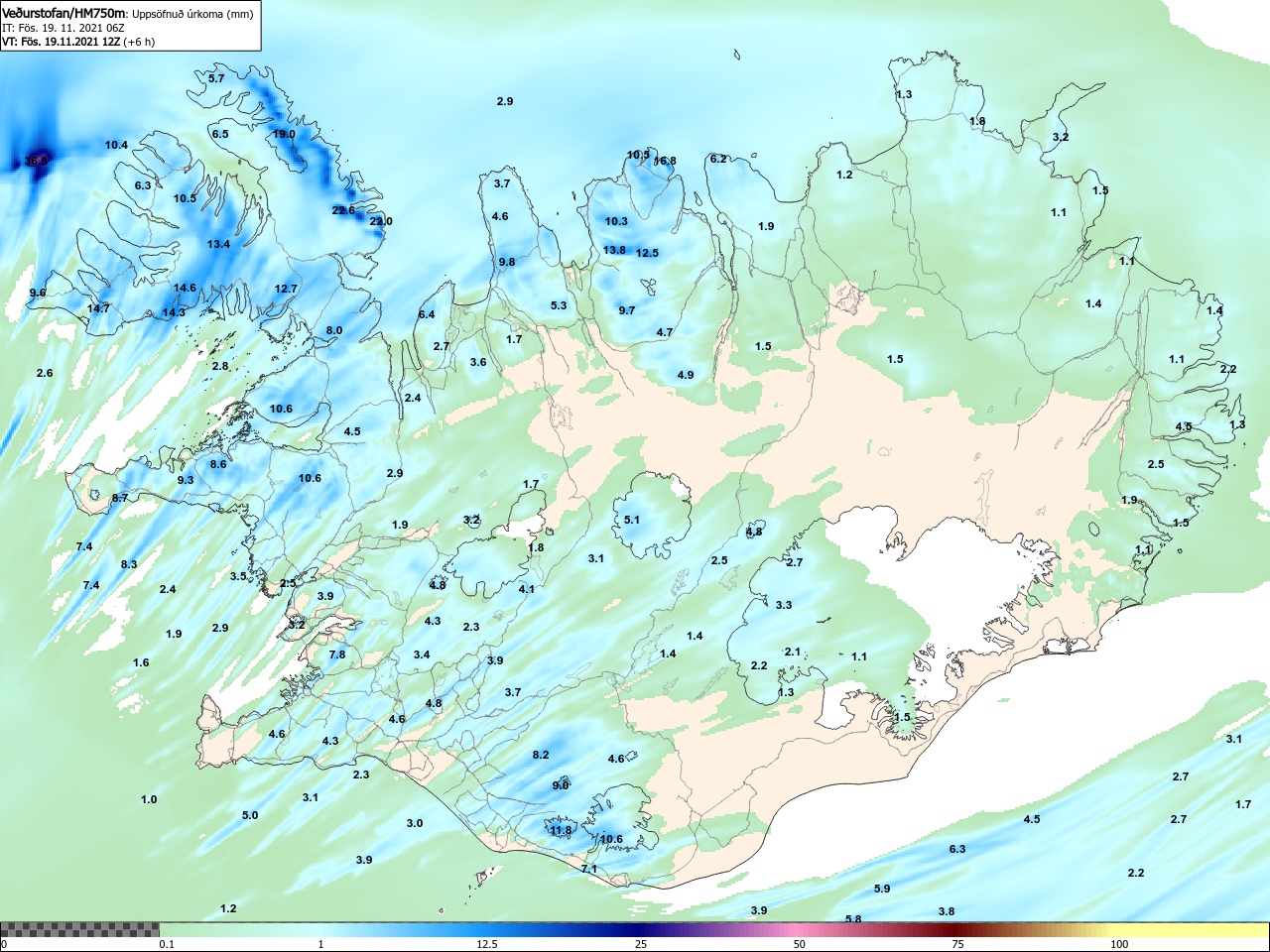Click the 14.3 precipitation value
Image resolution: width=1270 pixels, height=952 pixels.
(x=174, y=312)
